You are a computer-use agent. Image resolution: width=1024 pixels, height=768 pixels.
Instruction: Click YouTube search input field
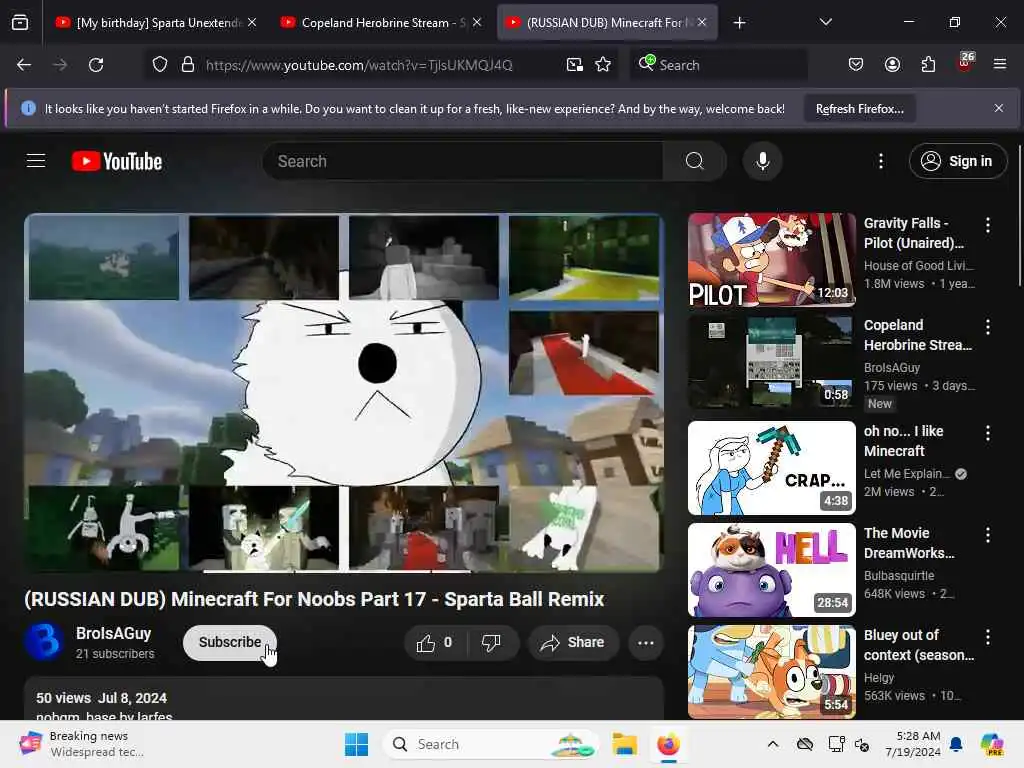464,161
